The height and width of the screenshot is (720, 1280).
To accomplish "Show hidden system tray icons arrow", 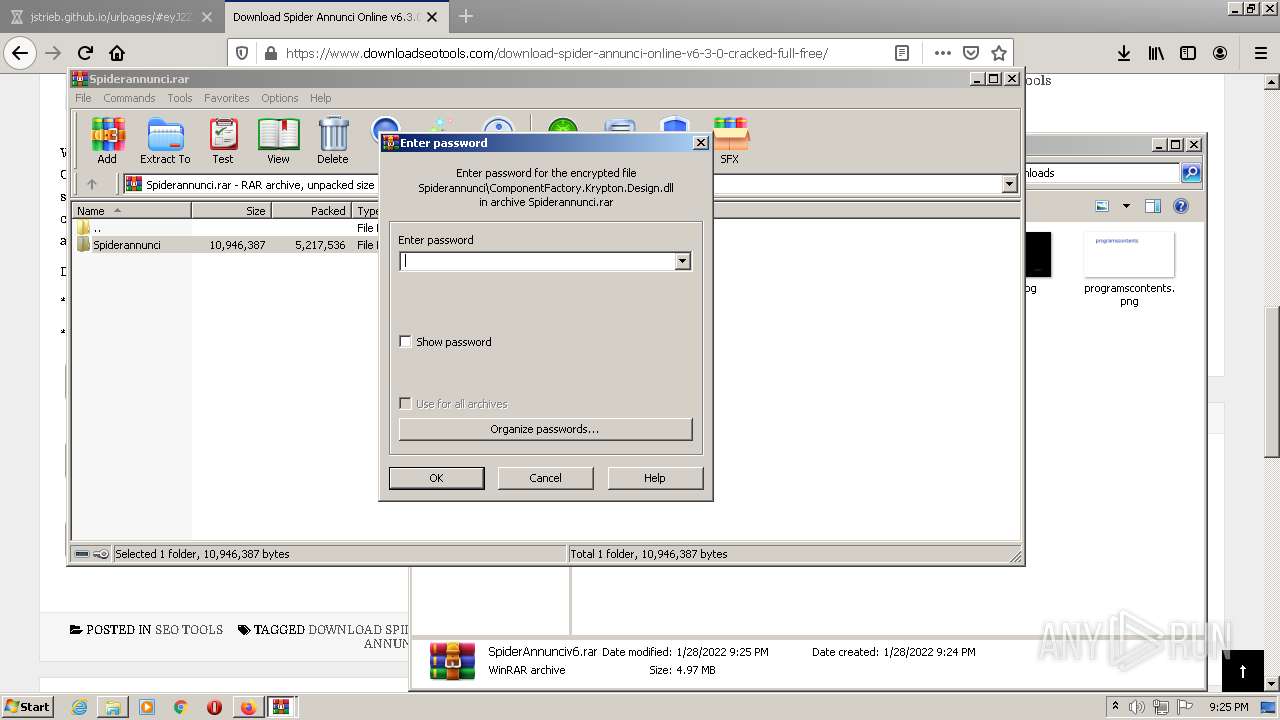I will (1115, 707).
